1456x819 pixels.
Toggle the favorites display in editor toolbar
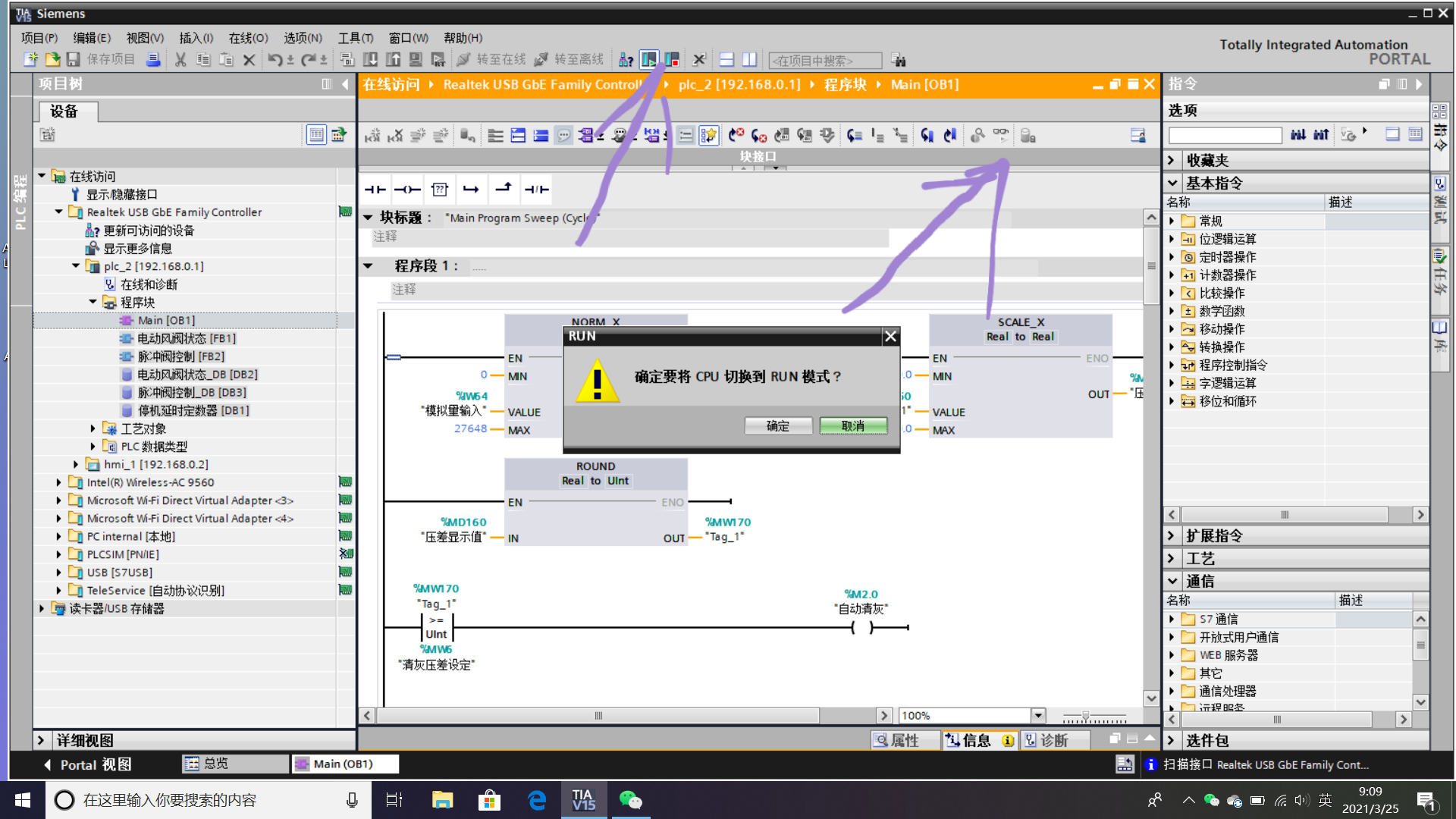point(708,135)
